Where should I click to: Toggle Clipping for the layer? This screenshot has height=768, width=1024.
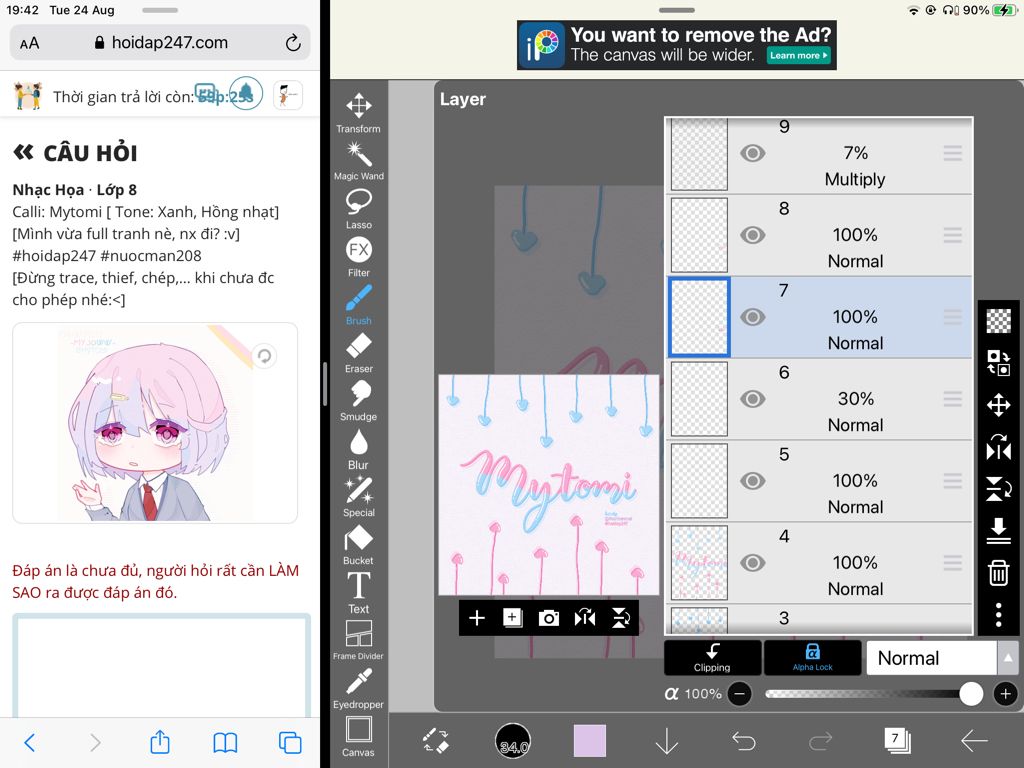(712, 658)
